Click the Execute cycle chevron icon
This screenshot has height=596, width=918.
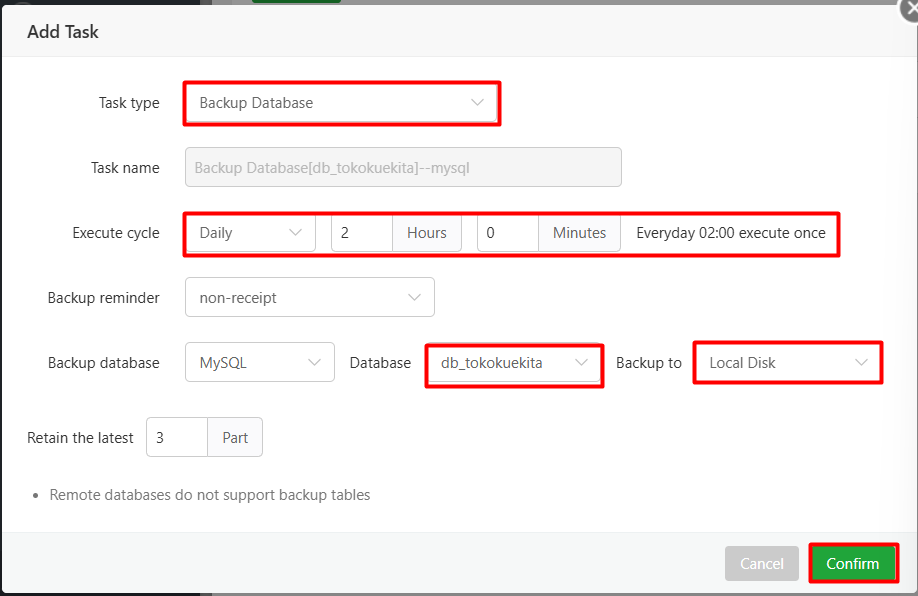click(x=297, y=232)
